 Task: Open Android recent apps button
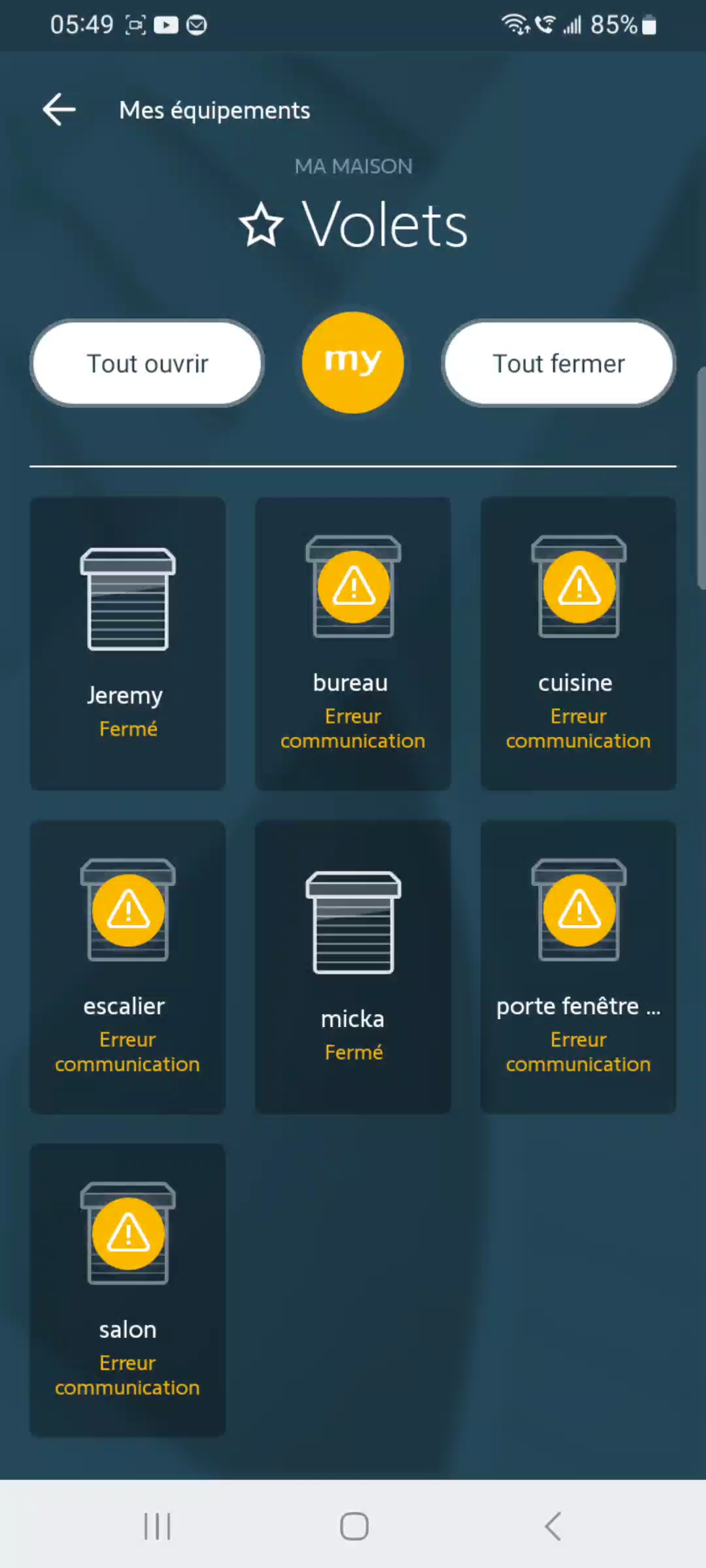pyautogui.click(x=157, y=1526)
